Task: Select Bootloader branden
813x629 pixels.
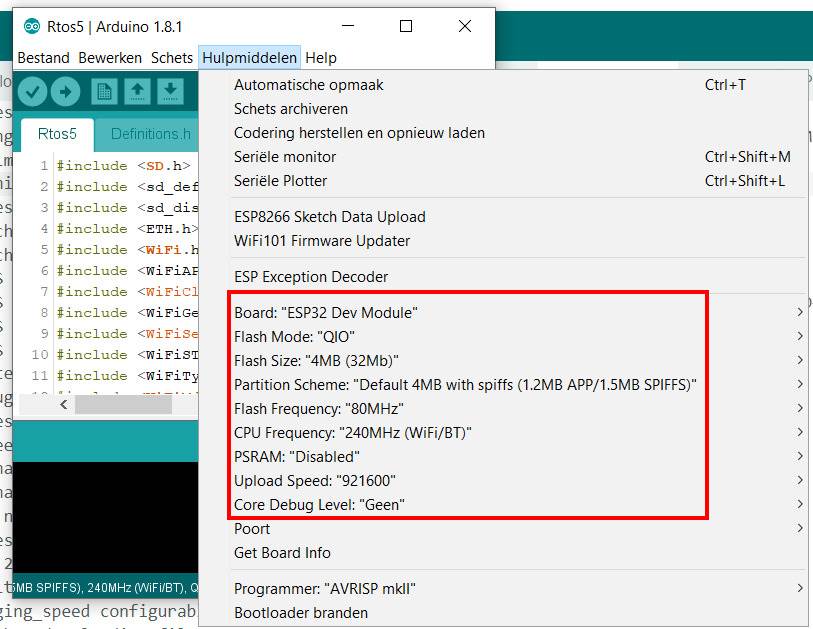Action: (x=301, y=613)
